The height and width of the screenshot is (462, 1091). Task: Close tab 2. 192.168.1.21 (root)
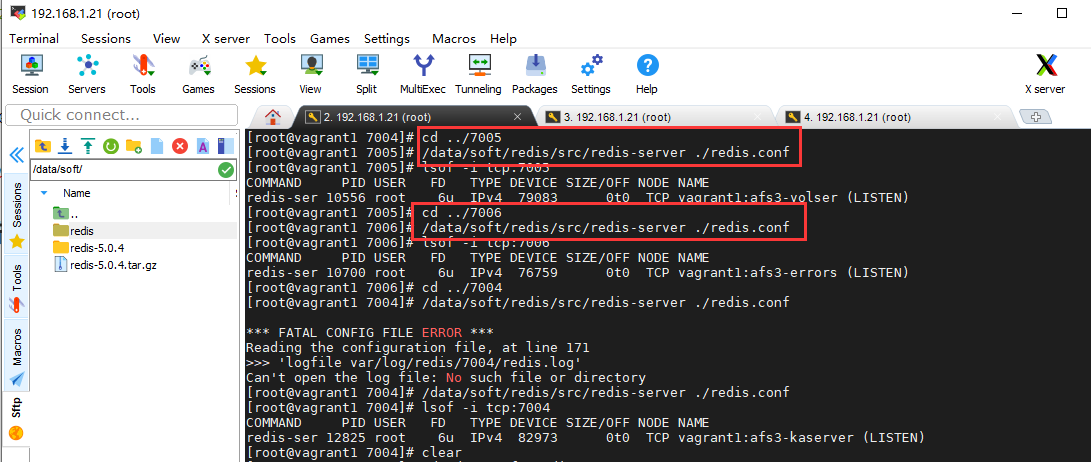(x=517, y=117)
